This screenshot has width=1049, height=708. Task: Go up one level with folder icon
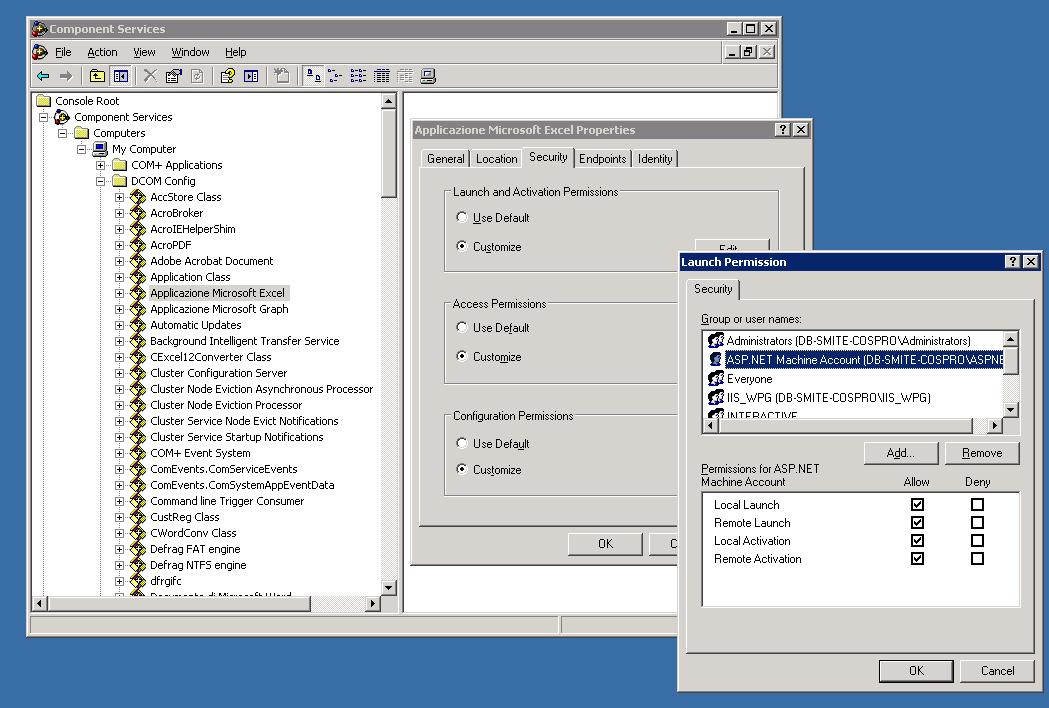click(98, 76)
